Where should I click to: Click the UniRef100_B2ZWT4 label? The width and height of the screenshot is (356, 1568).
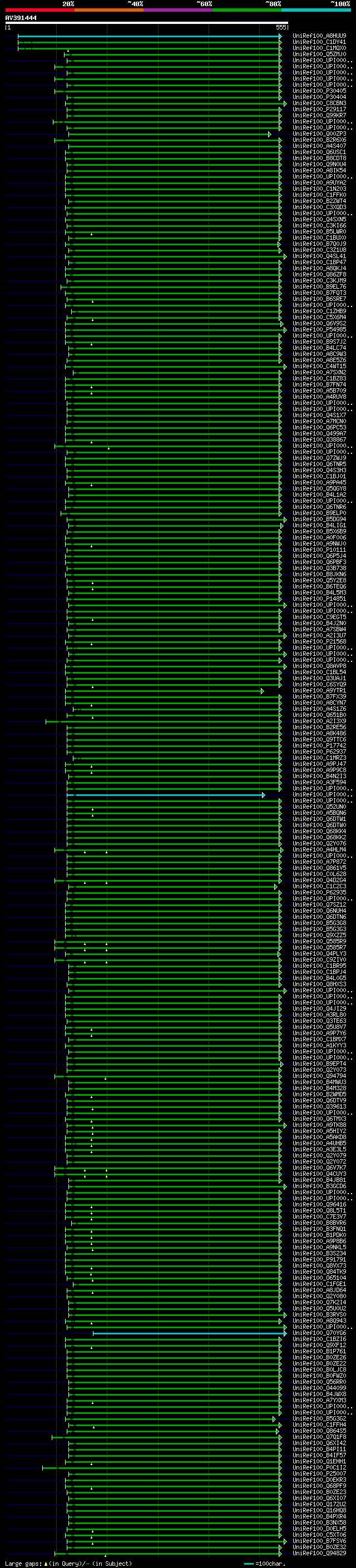click(319, 201)
